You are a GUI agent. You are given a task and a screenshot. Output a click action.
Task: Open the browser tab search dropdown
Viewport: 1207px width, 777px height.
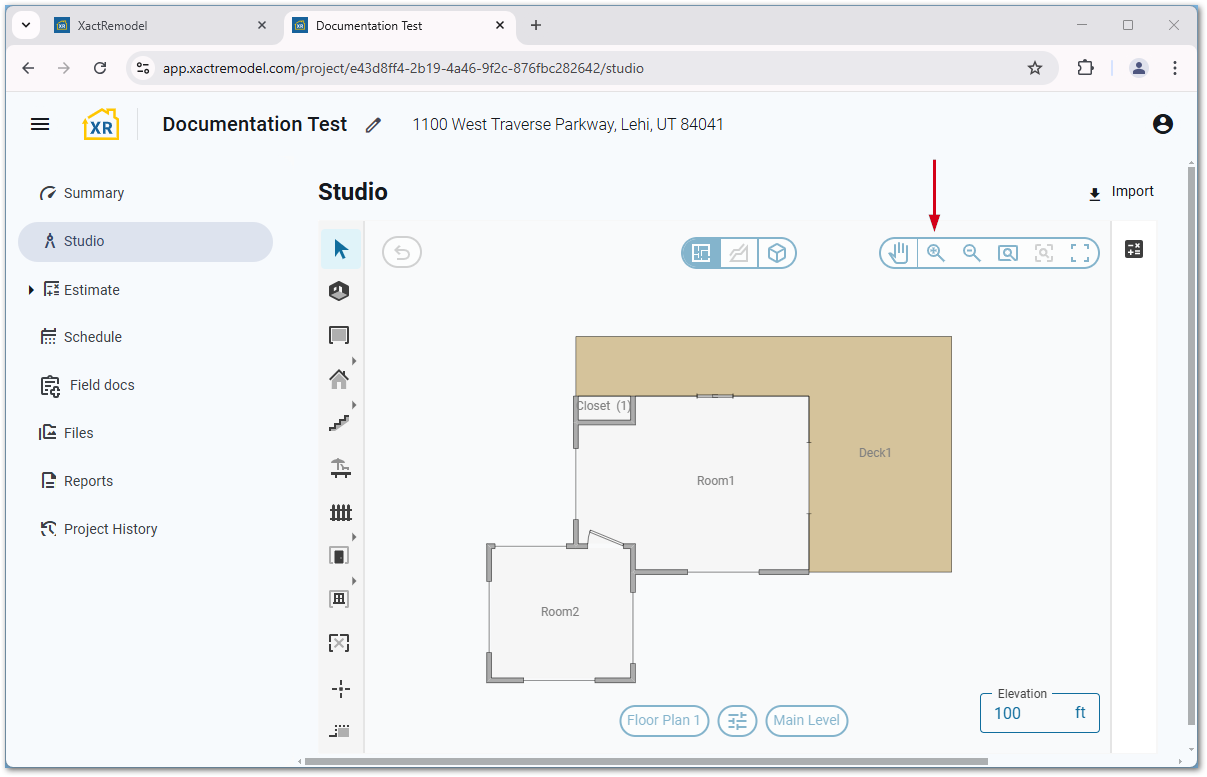tap(26, 25)
